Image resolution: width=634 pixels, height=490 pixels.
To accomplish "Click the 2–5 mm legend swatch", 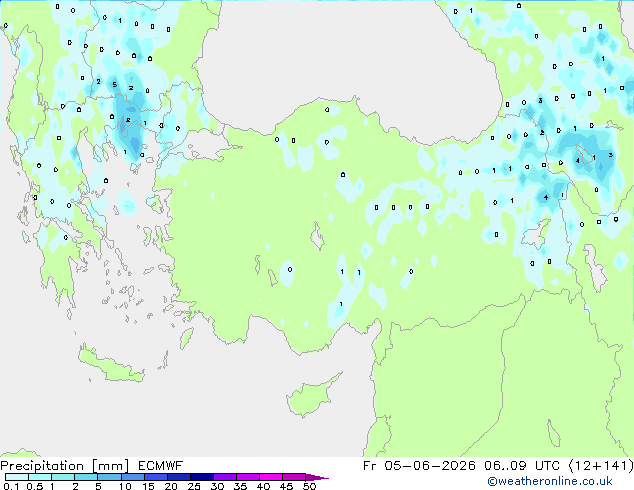I will point(86,477).
